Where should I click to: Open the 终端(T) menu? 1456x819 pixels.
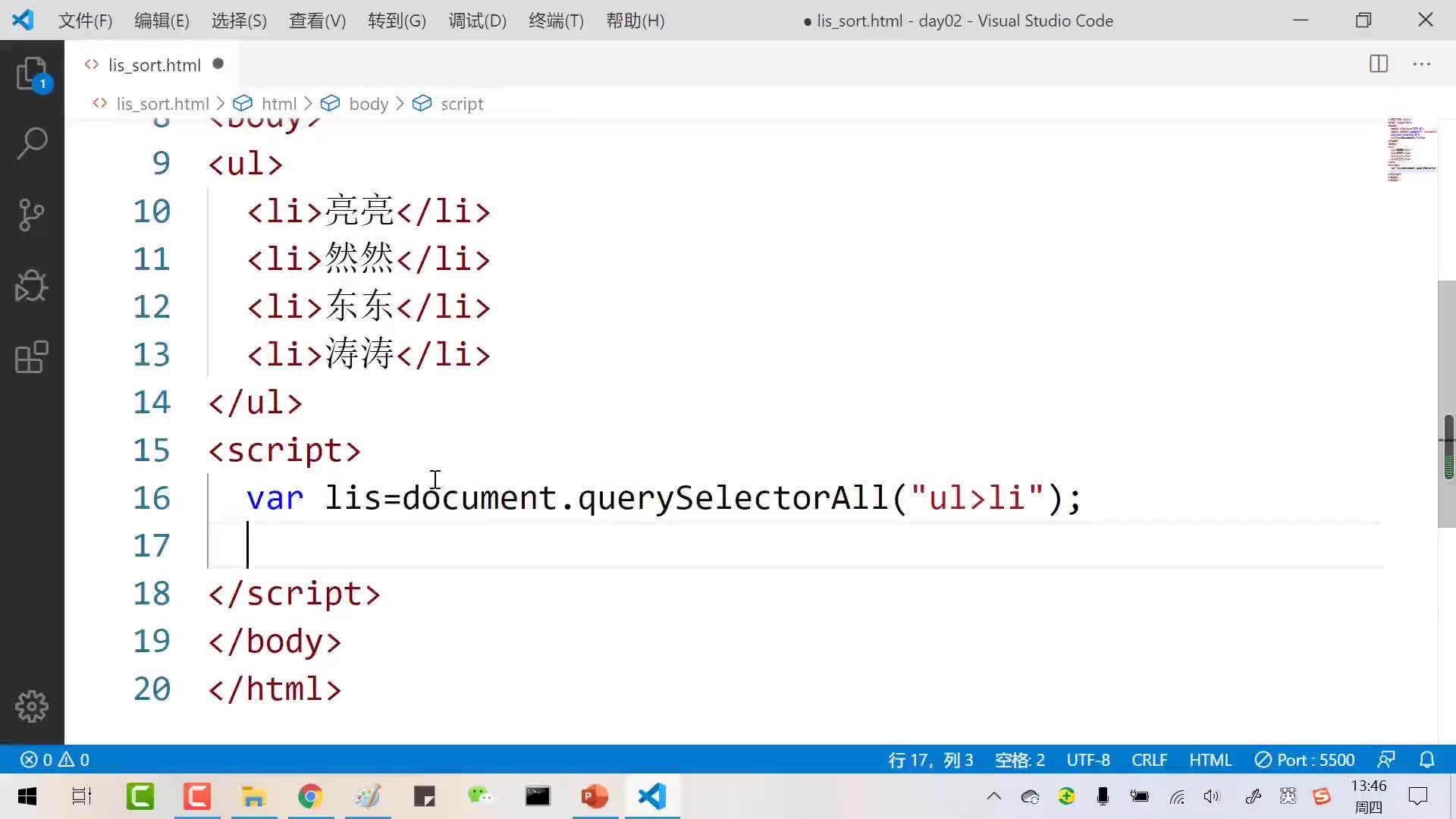556,20
